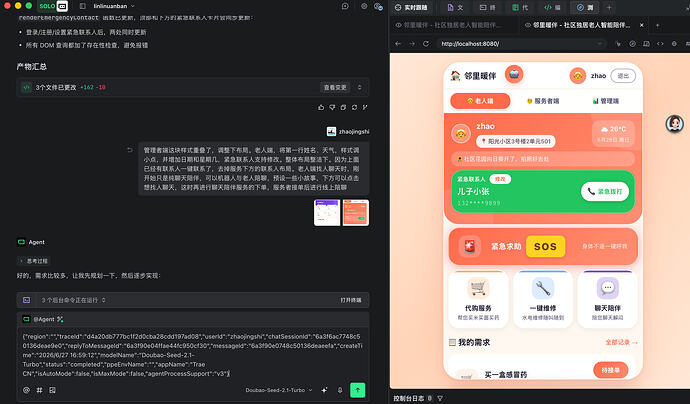Click the 查看变更 button
The height and width of the screenshot is (404, 690).
tap(335, 88)
